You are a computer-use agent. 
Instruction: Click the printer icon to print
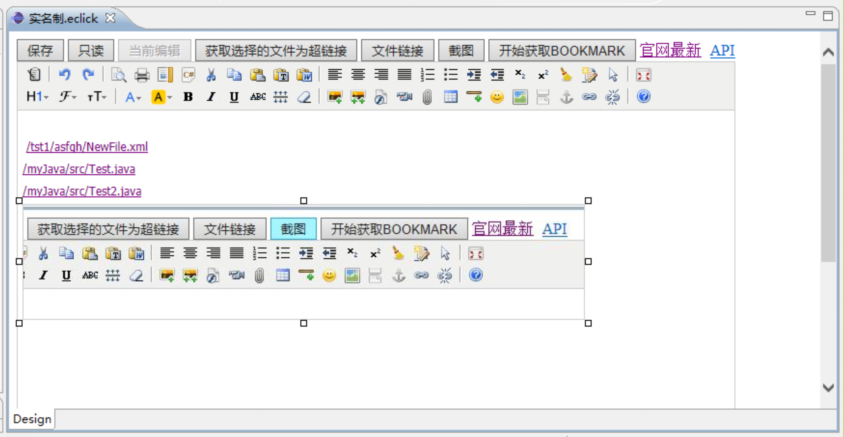pos(142,75)
